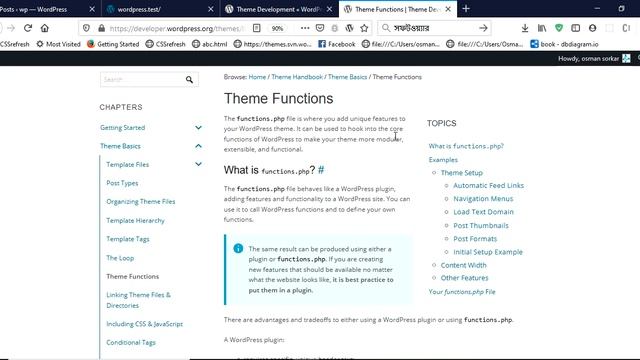
Task: Open the CSSrefresh bookmark with globe icon
Action: tap(165, 44)
